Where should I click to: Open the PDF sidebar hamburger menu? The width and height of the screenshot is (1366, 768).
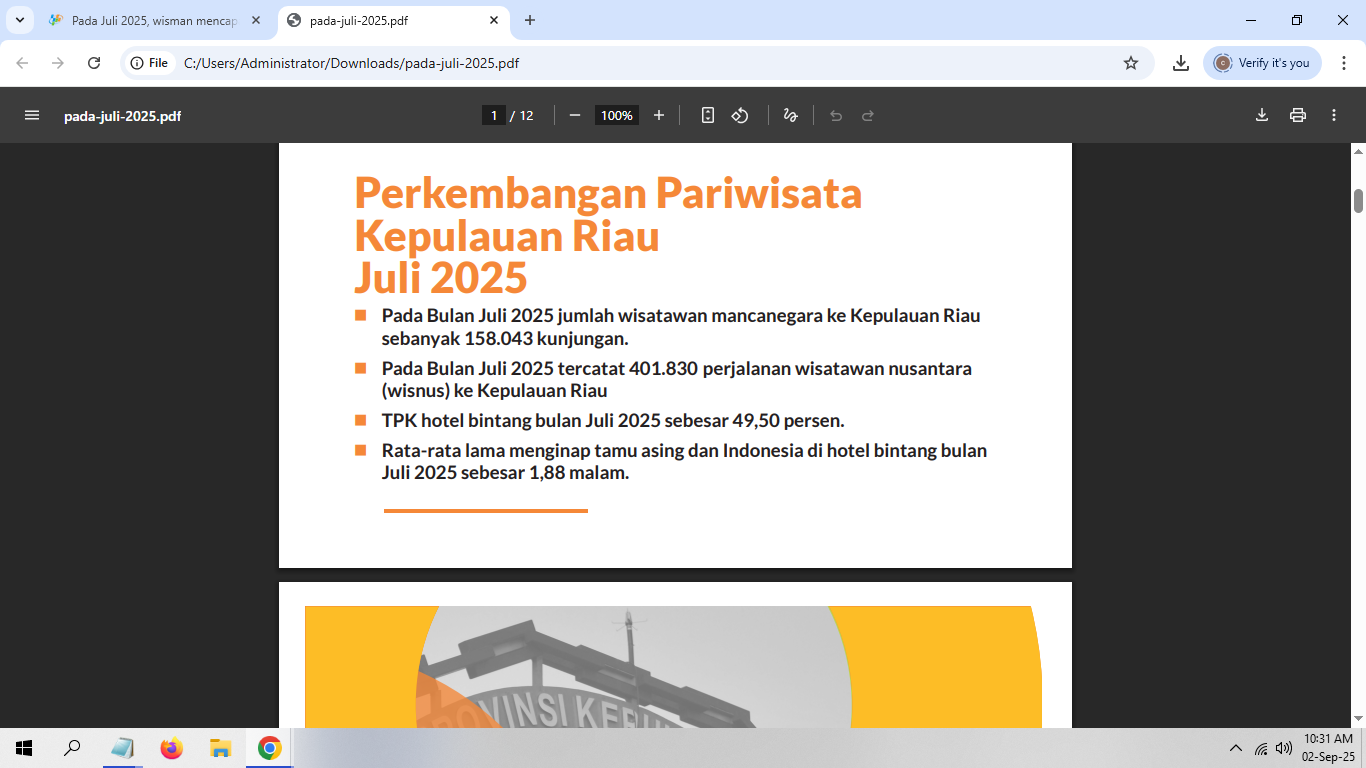[x=32, y=115]
